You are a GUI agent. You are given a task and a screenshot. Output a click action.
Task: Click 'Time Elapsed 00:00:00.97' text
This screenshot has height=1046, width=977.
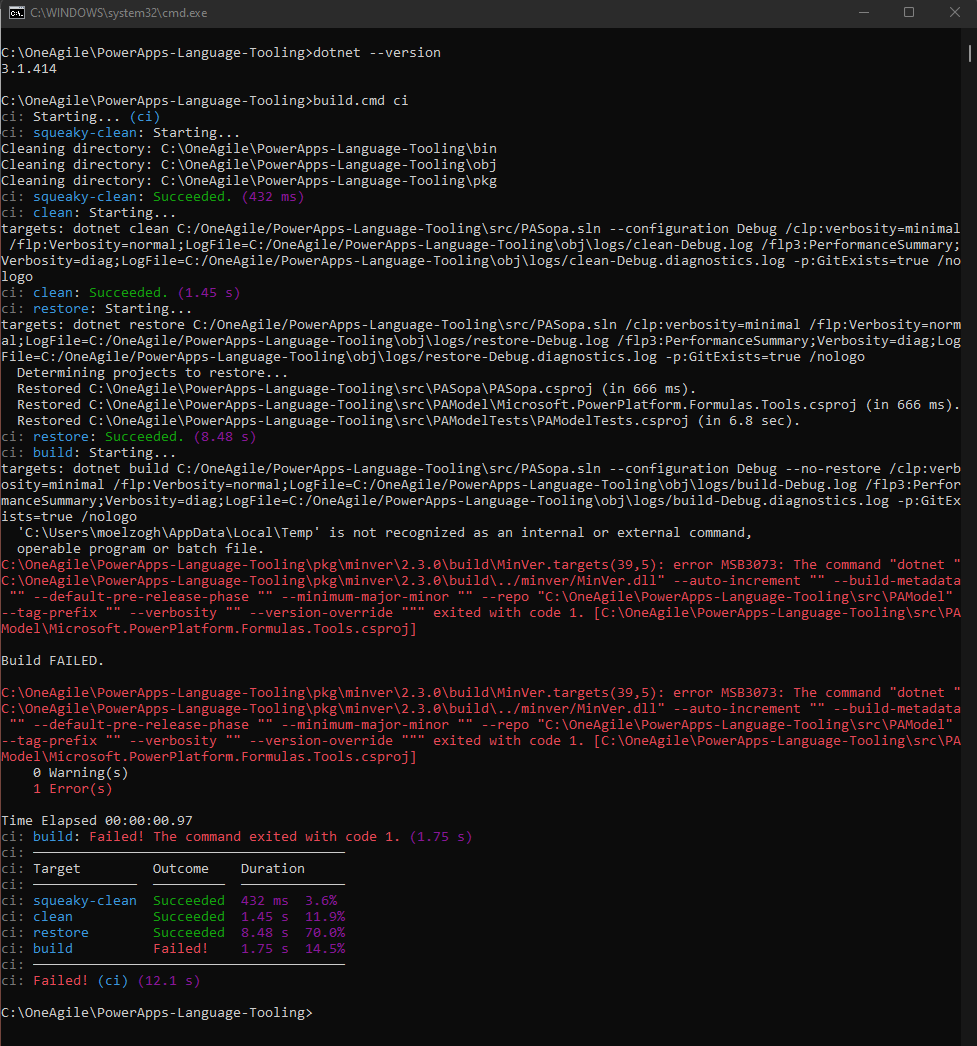(97, 821)
